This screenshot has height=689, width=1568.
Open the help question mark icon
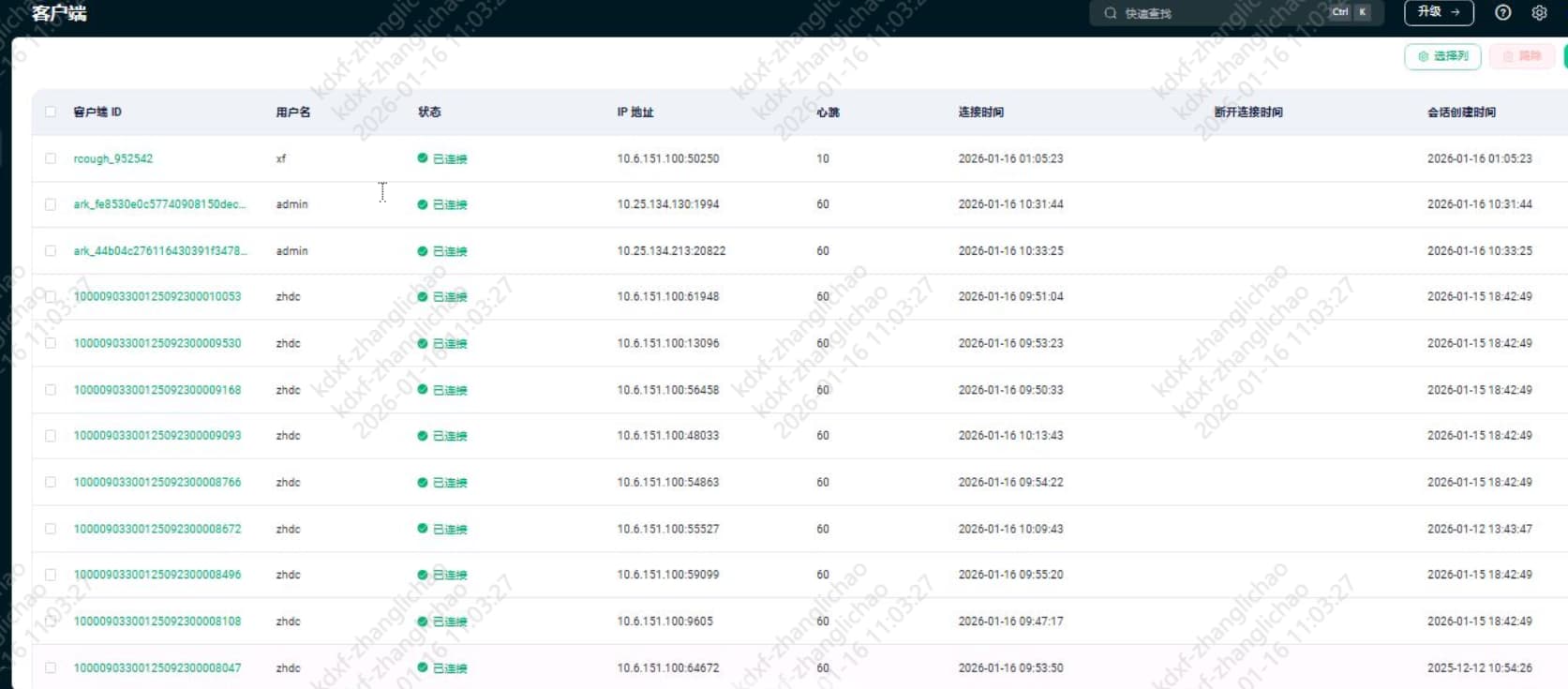coord(1502,12)
